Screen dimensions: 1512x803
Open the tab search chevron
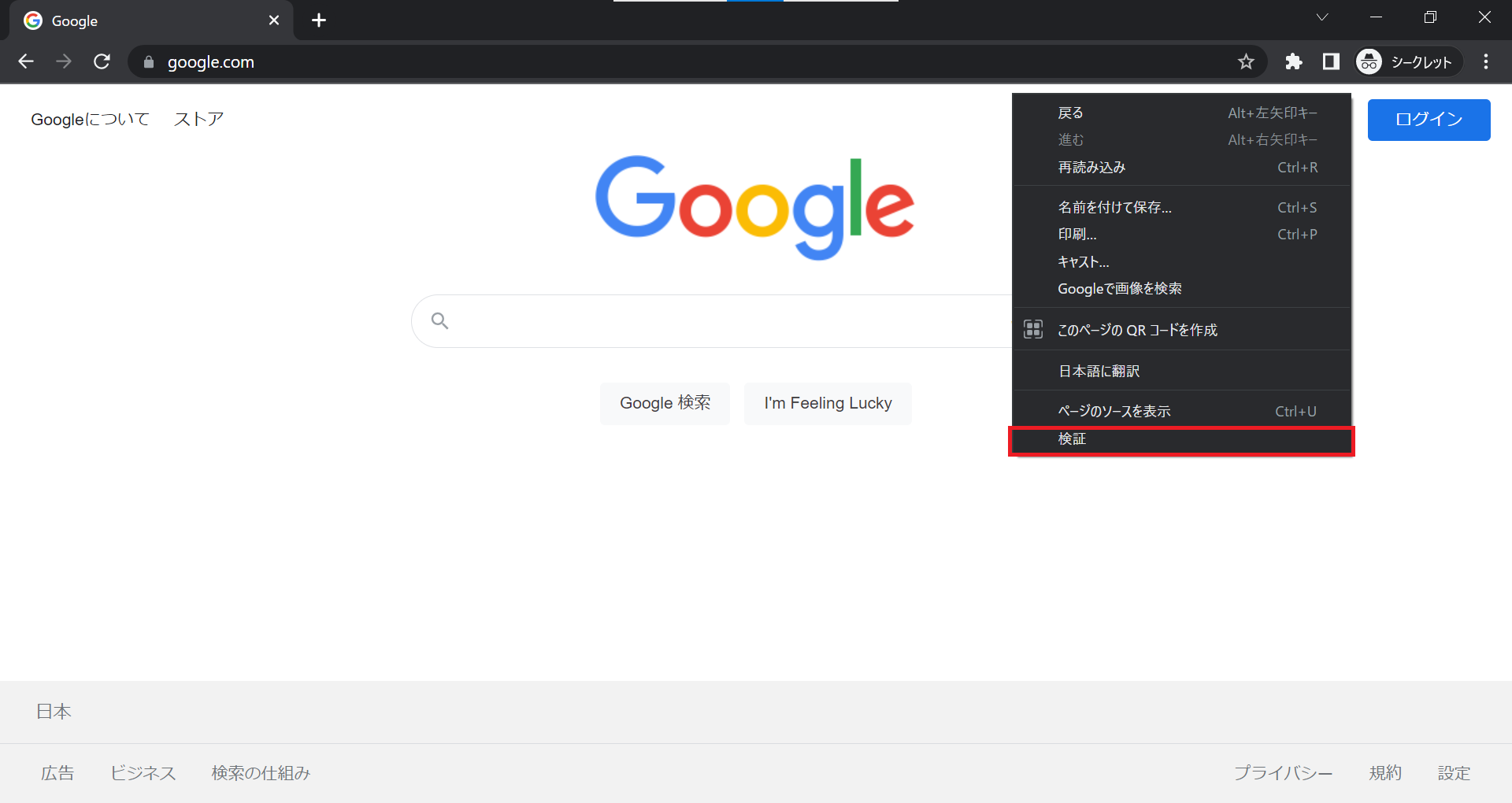pos(1321,17)
